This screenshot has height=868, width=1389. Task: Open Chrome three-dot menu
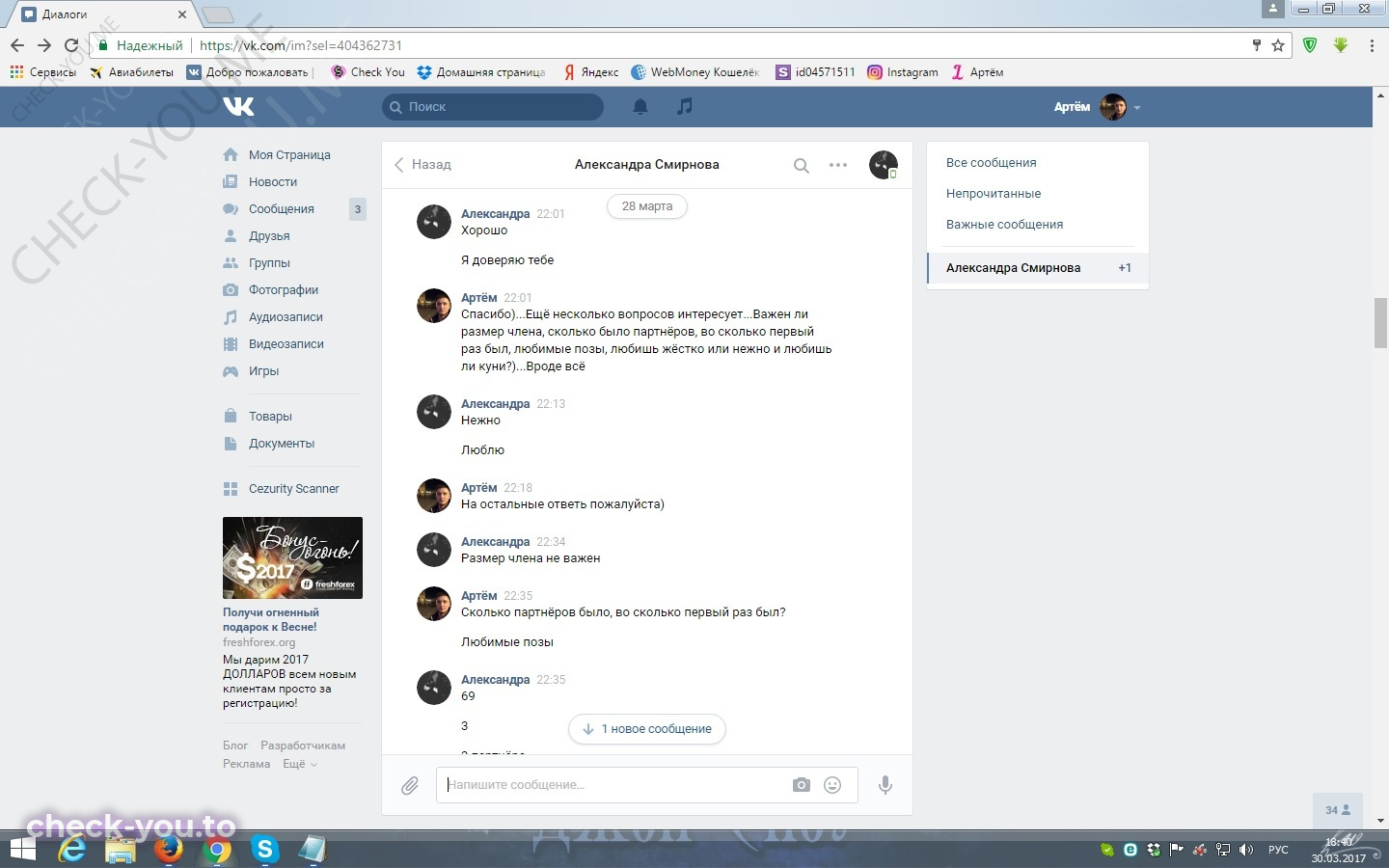pyautogui.click(x=1372, y=45)
